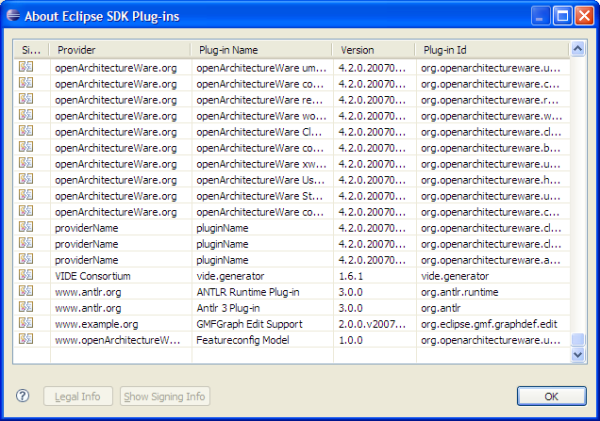Click the Legal Info button
Screen dimensions: 600x421
(x=78, y=396)
